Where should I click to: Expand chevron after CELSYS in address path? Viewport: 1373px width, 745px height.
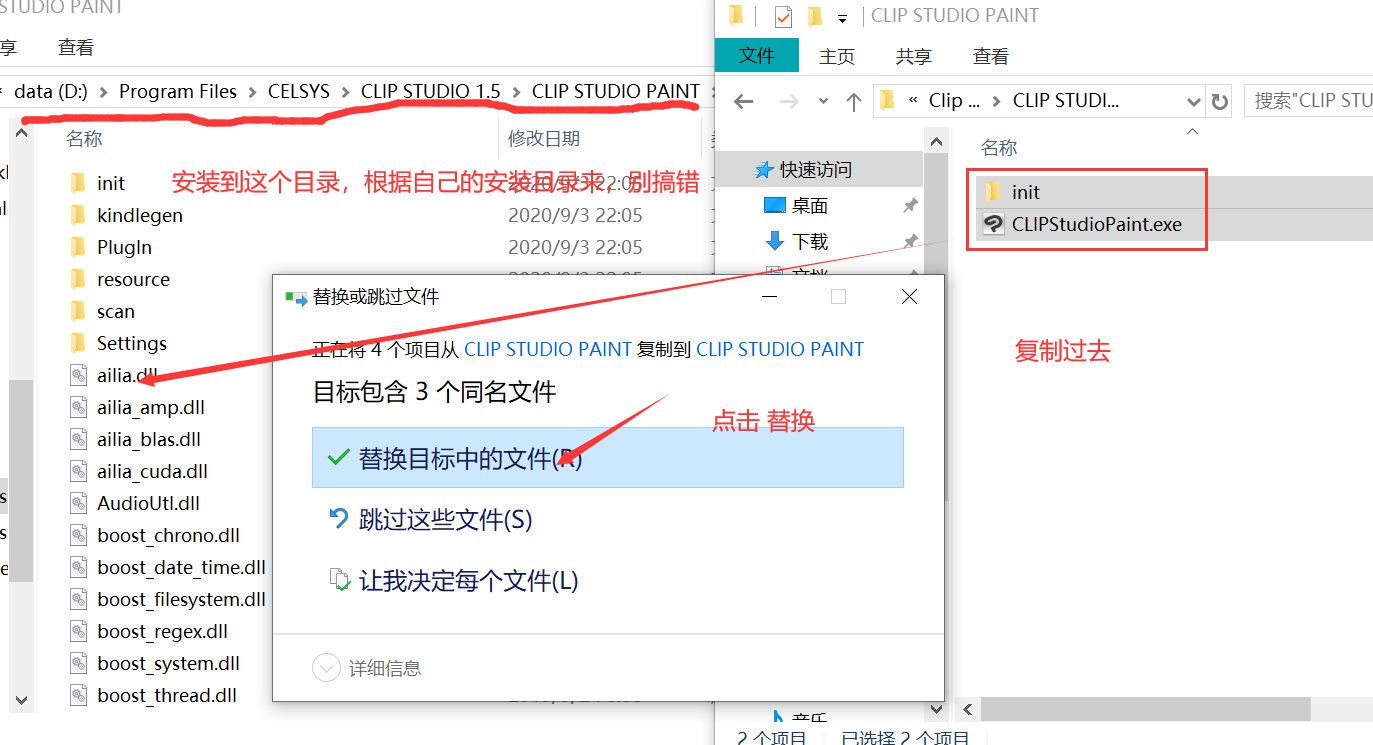coord(346,92)
